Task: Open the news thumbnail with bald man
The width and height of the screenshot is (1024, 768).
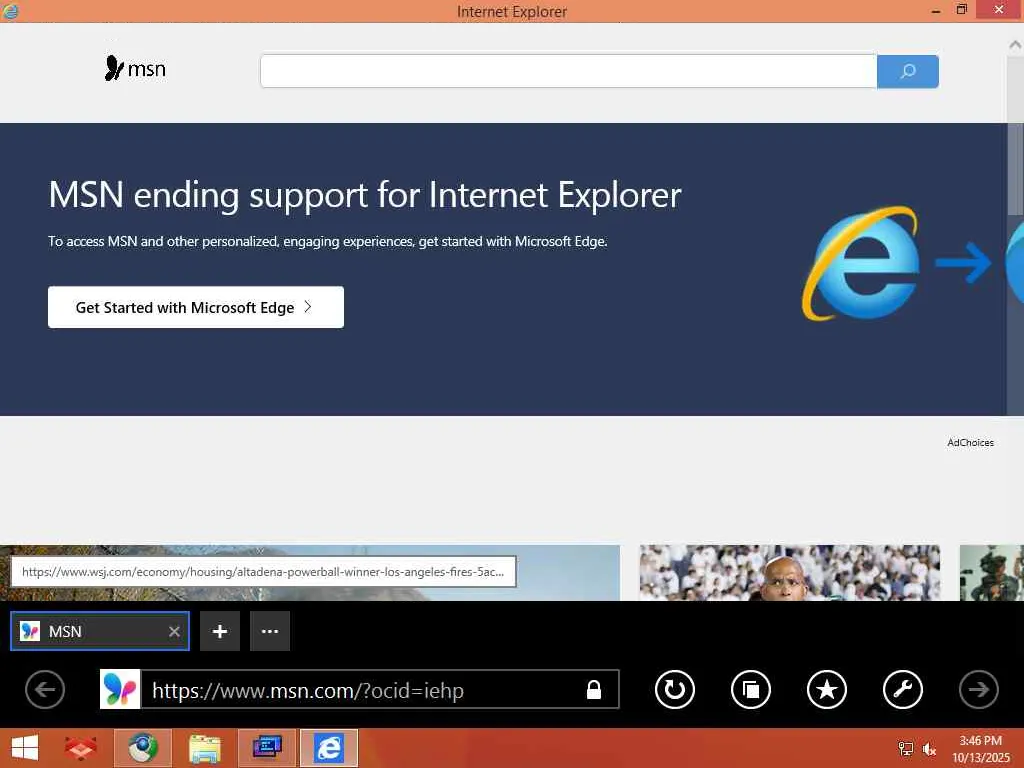Action: tap(790, 573)
